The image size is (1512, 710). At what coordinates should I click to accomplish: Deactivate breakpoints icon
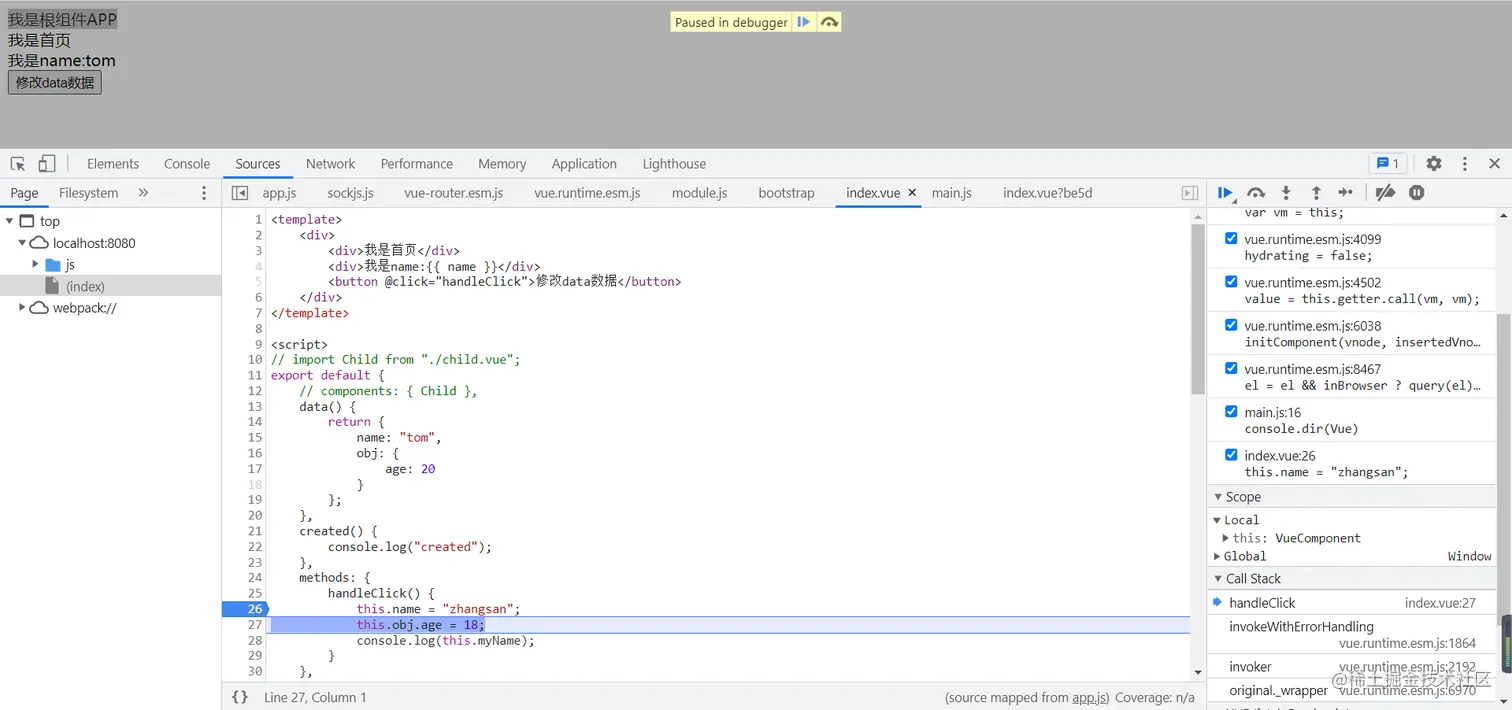point(1385,193)
